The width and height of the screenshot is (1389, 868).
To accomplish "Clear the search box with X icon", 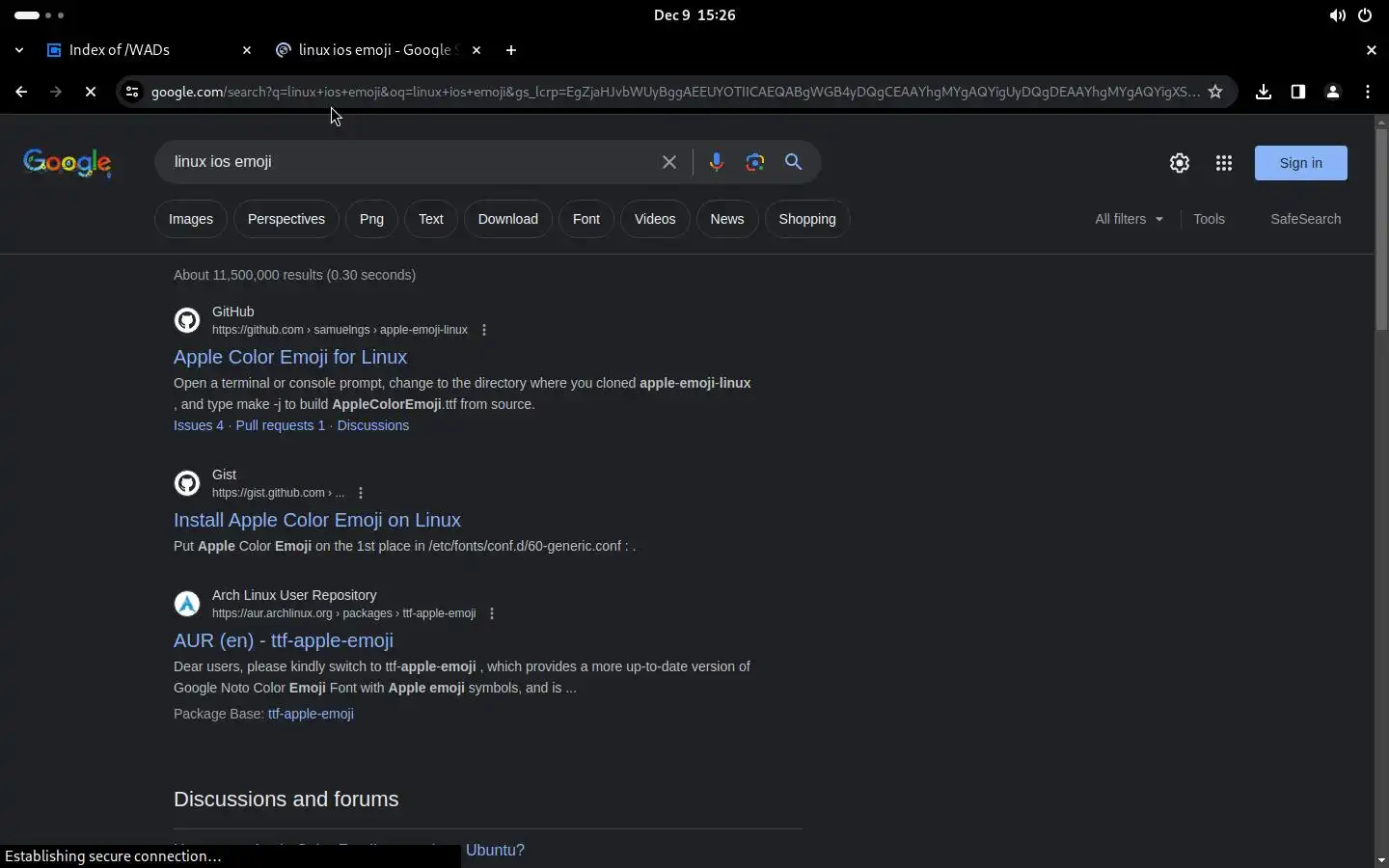I will point(669,162).
